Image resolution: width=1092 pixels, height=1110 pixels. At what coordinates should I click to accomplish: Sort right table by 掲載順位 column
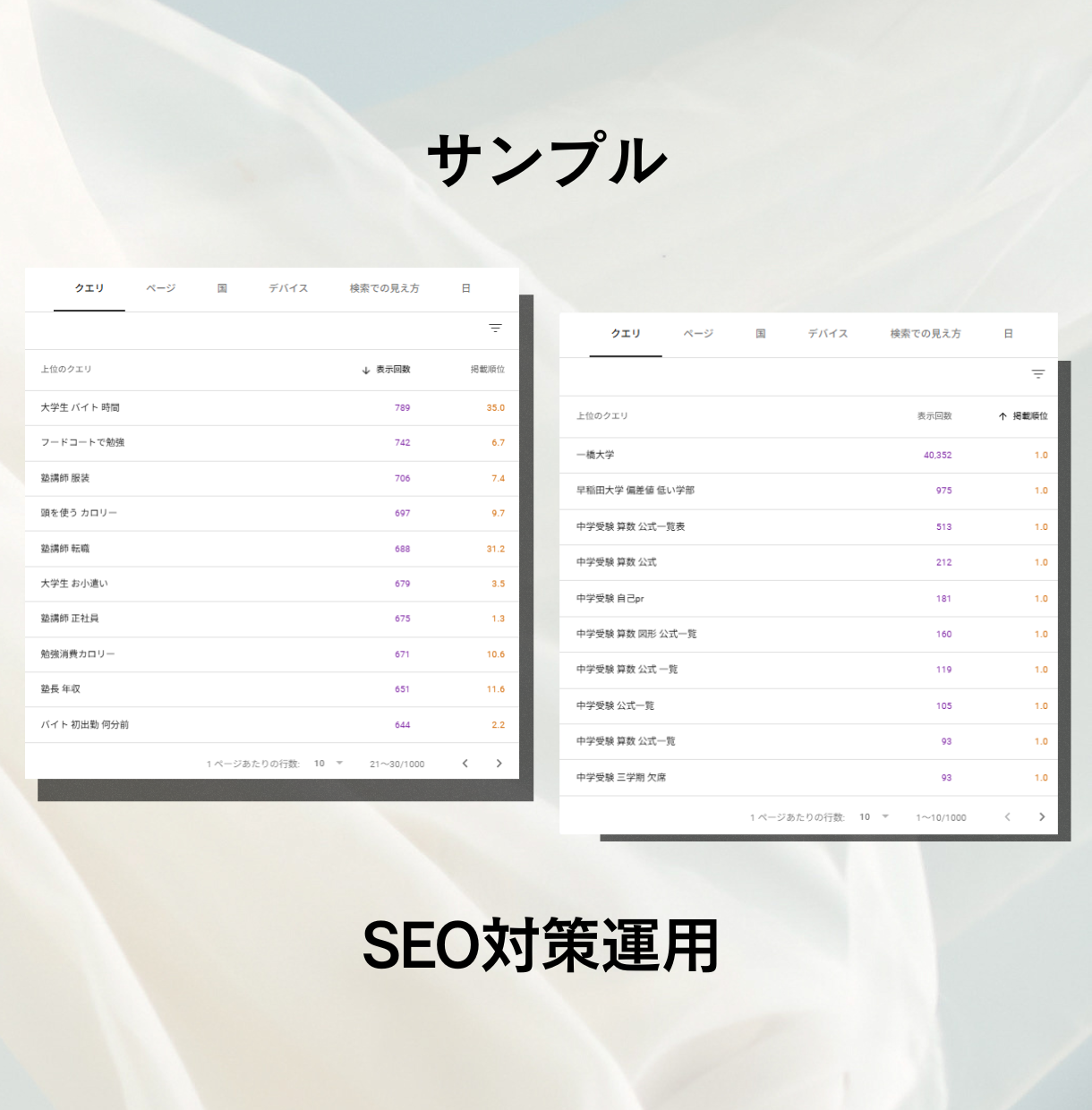(x=1024, y=416)
